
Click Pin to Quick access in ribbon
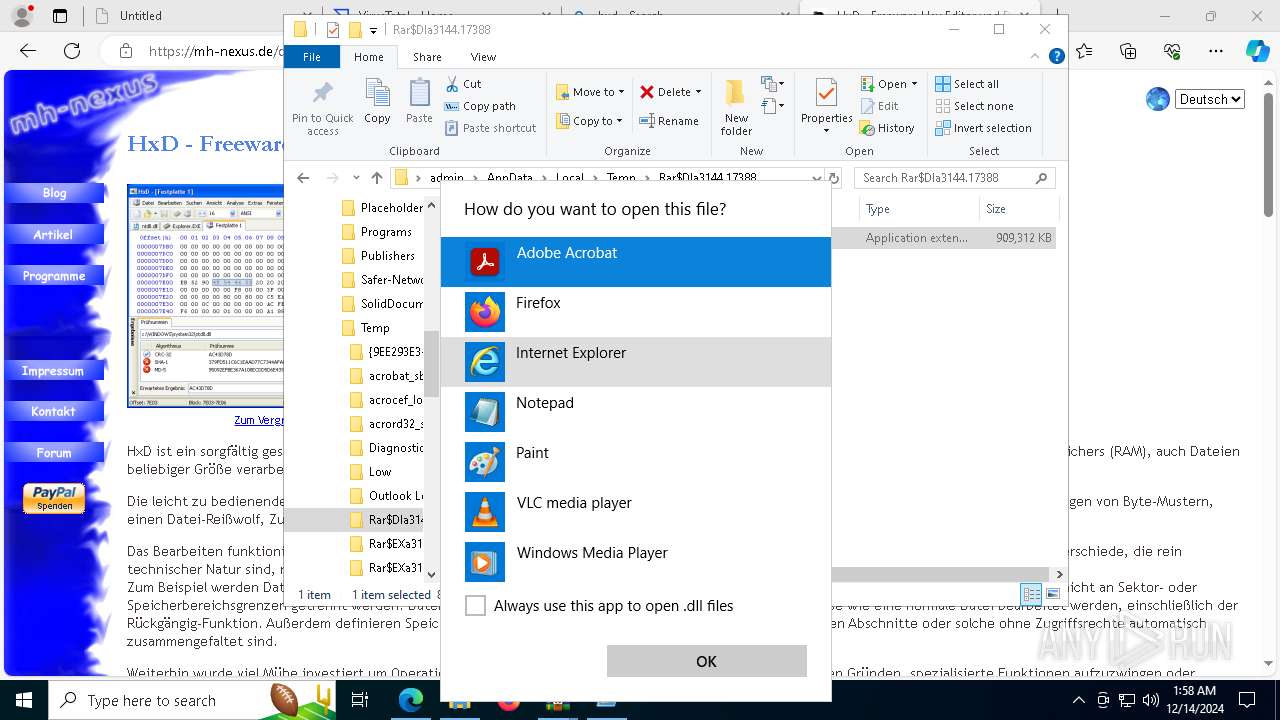pos(323,108)
